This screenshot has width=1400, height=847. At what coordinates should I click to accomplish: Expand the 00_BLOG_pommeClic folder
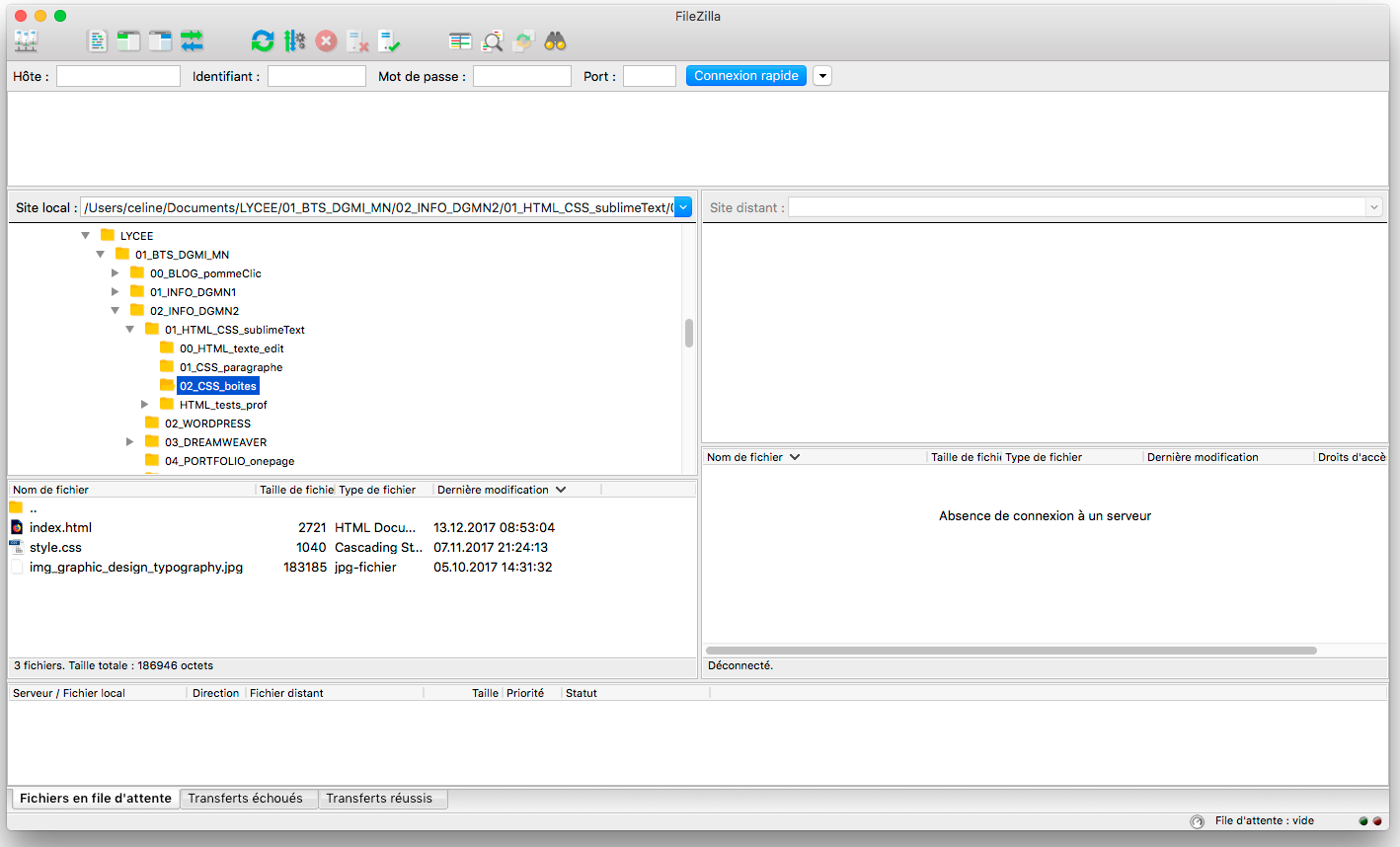click(x=115, y=273)
